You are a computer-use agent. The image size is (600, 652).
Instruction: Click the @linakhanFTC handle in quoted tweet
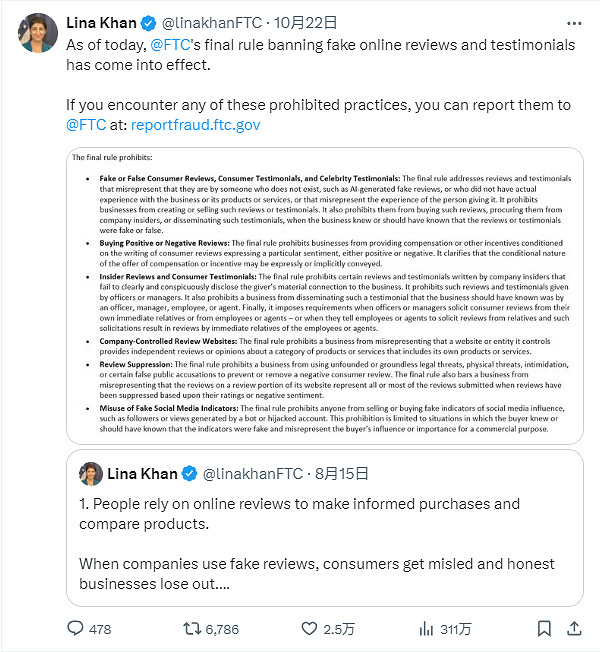pos(255,473)
